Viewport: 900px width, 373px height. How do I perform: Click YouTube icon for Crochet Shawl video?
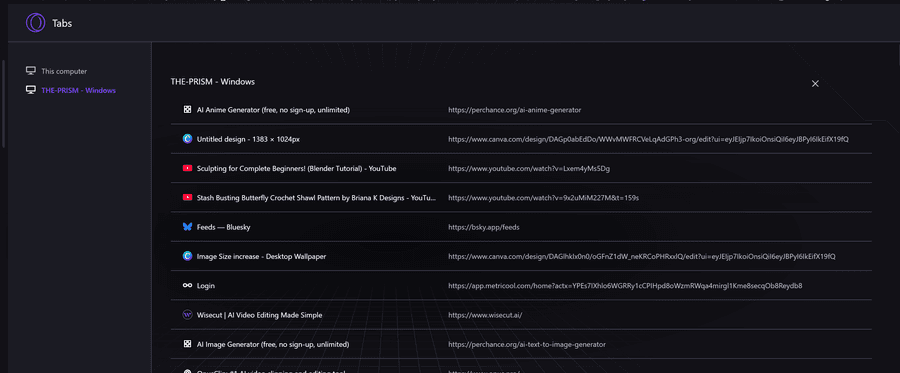(x=187, y=197)
